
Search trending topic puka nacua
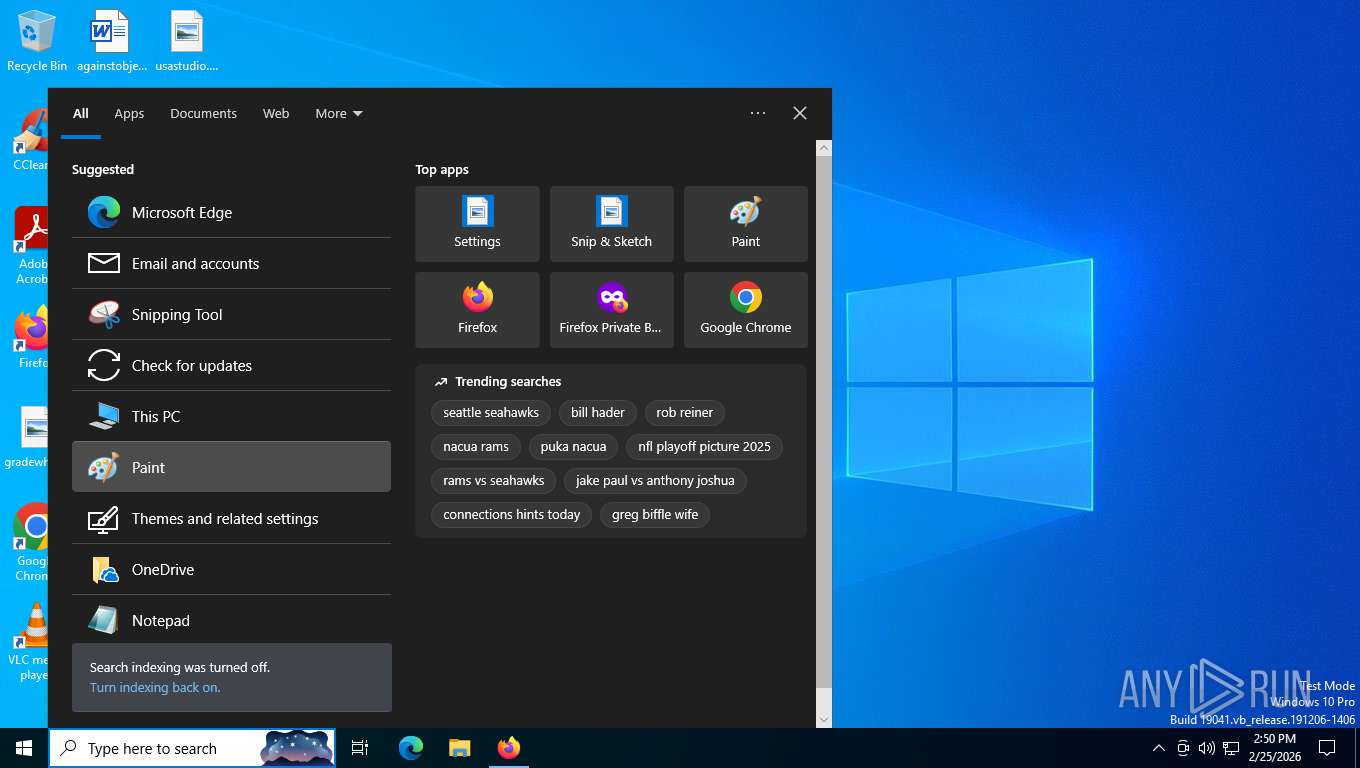(x=573, y=446)
